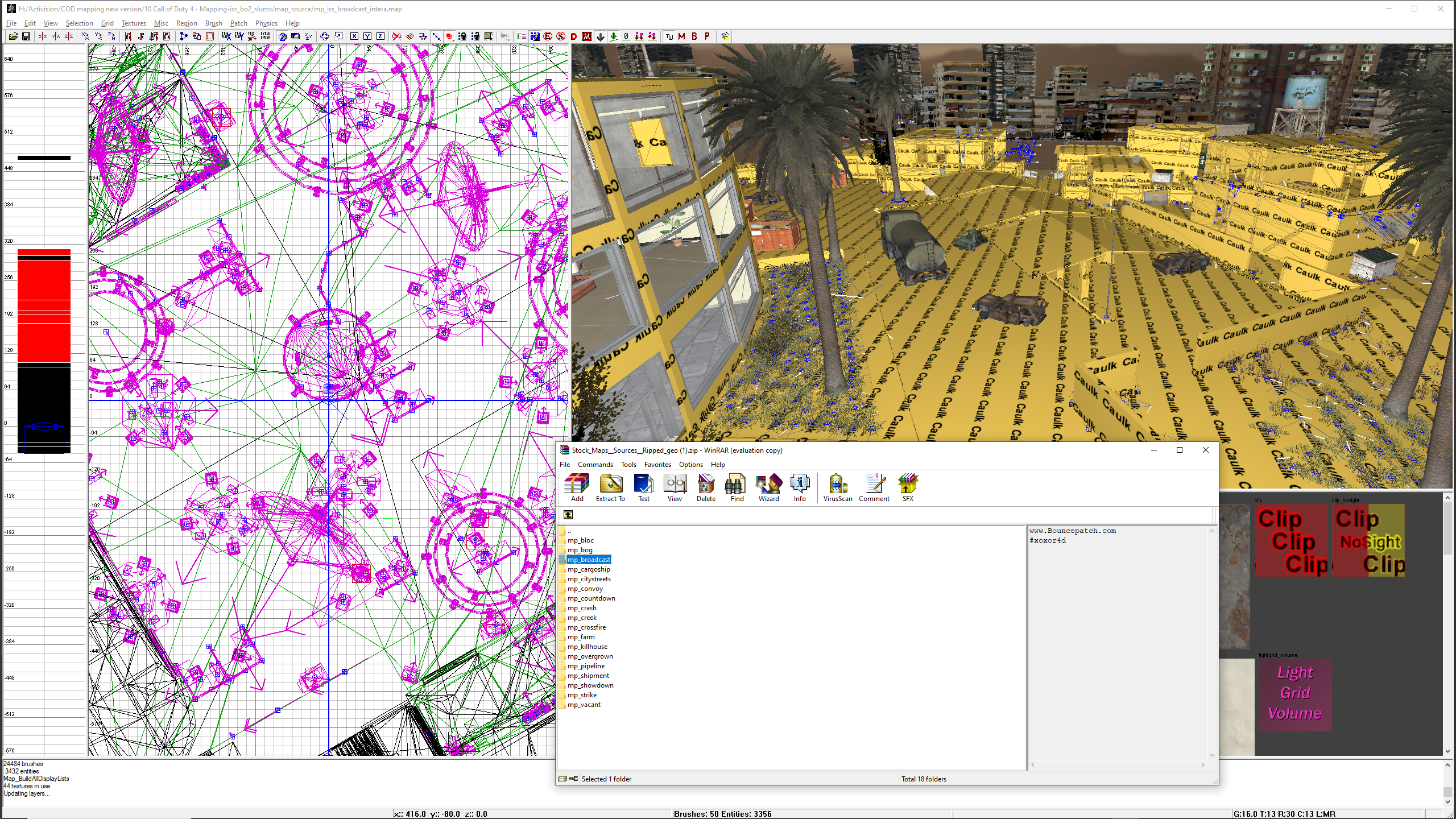Click the Save map floppy disk icon

26,36
